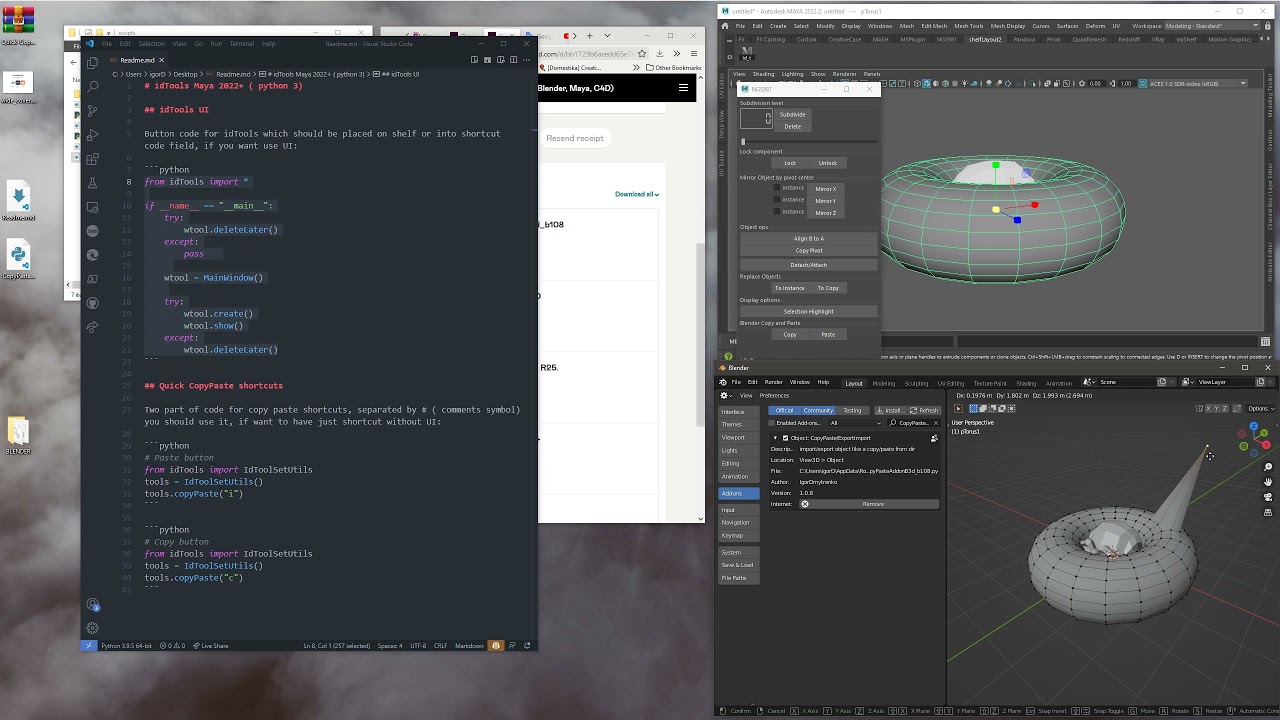Click the Maya home icon
1280x720 pixels.
click(727, 26)
